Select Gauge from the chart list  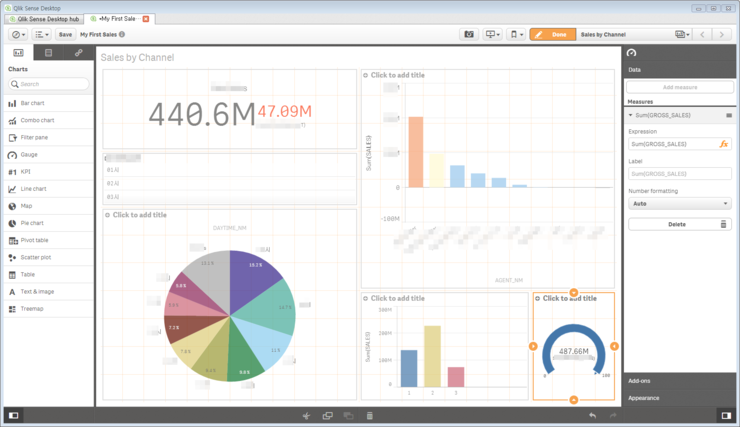coord(49,155)
